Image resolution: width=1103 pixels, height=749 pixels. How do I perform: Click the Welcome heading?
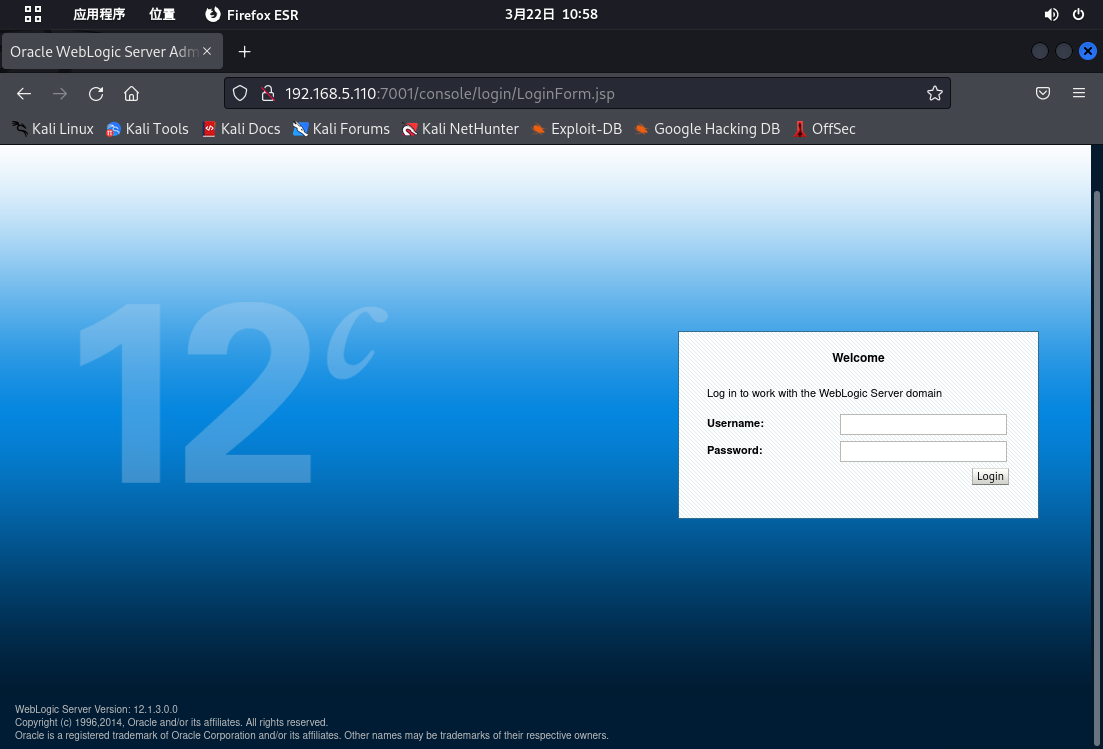click(x=858, y=358)
